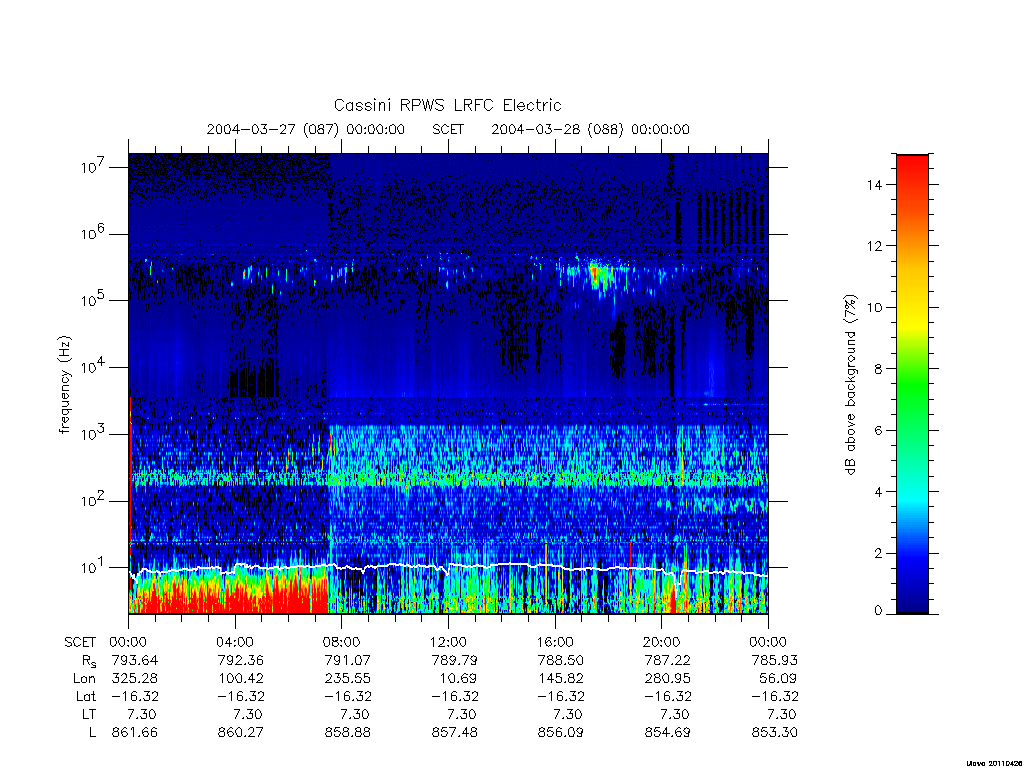Select the 12:00 SCET time label
The height and width of the screenshot is (768, 1024).
448,642
